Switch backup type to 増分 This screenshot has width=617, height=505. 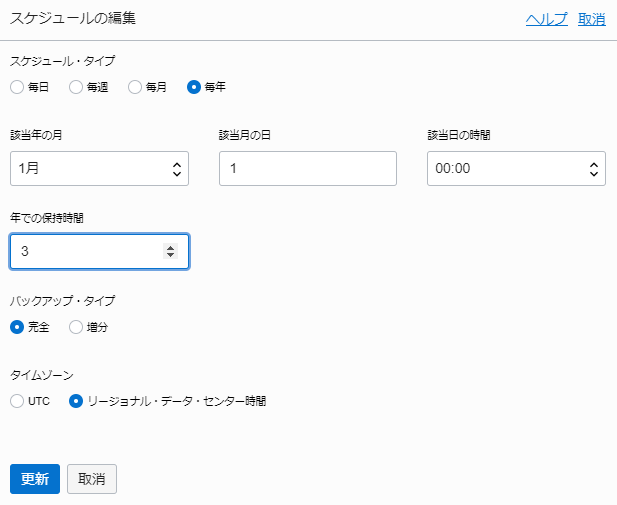[76, 327]
